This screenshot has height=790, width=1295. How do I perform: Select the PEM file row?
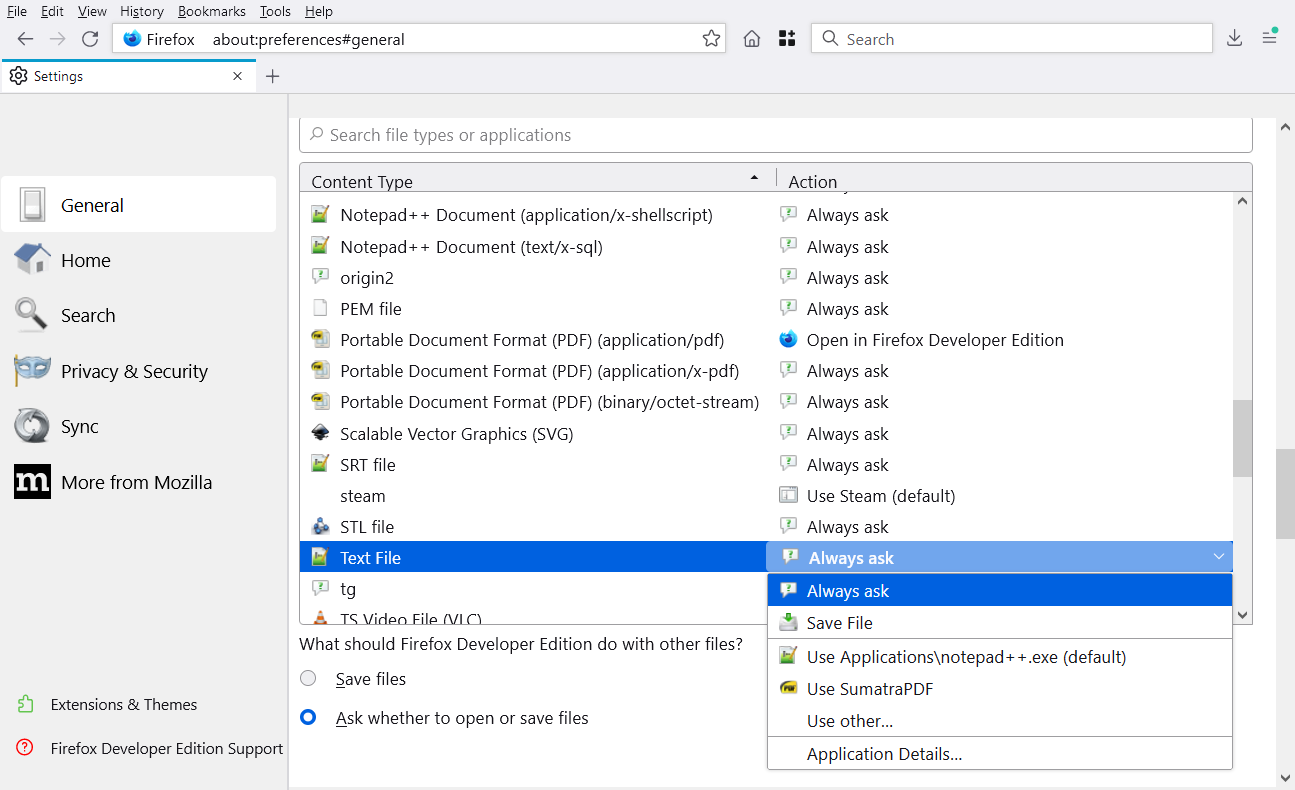click(766, 308)
